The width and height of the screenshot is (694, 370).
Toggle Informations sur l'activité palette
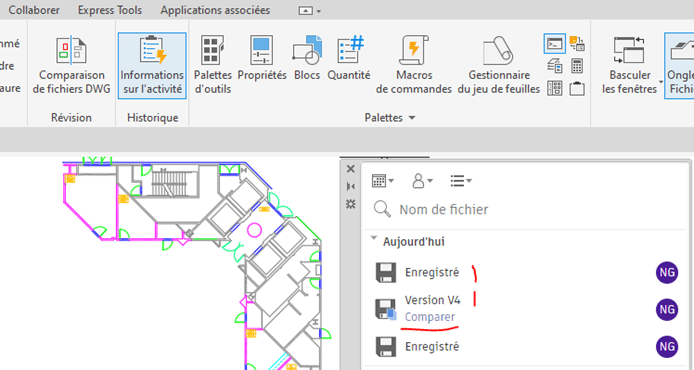pyautogui.click(x=152, y=66)
